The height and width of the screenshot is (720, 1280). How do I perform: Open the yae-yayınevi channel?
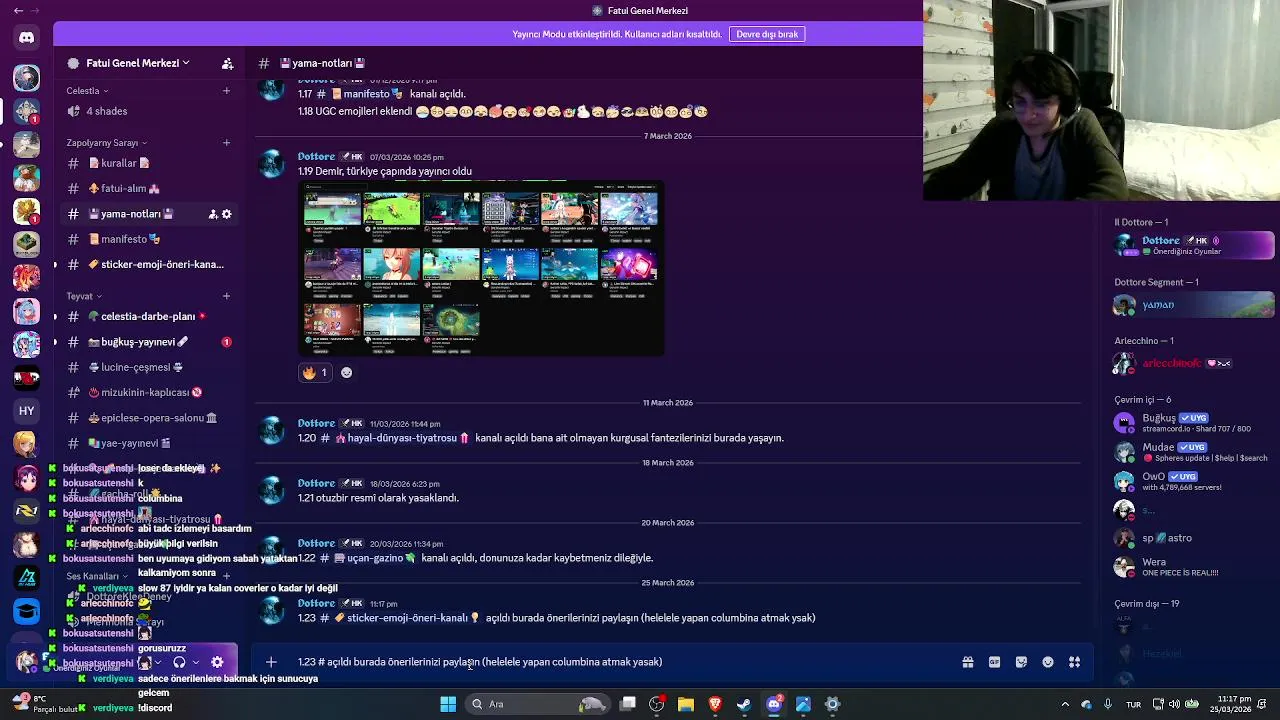tap(147, 443)
